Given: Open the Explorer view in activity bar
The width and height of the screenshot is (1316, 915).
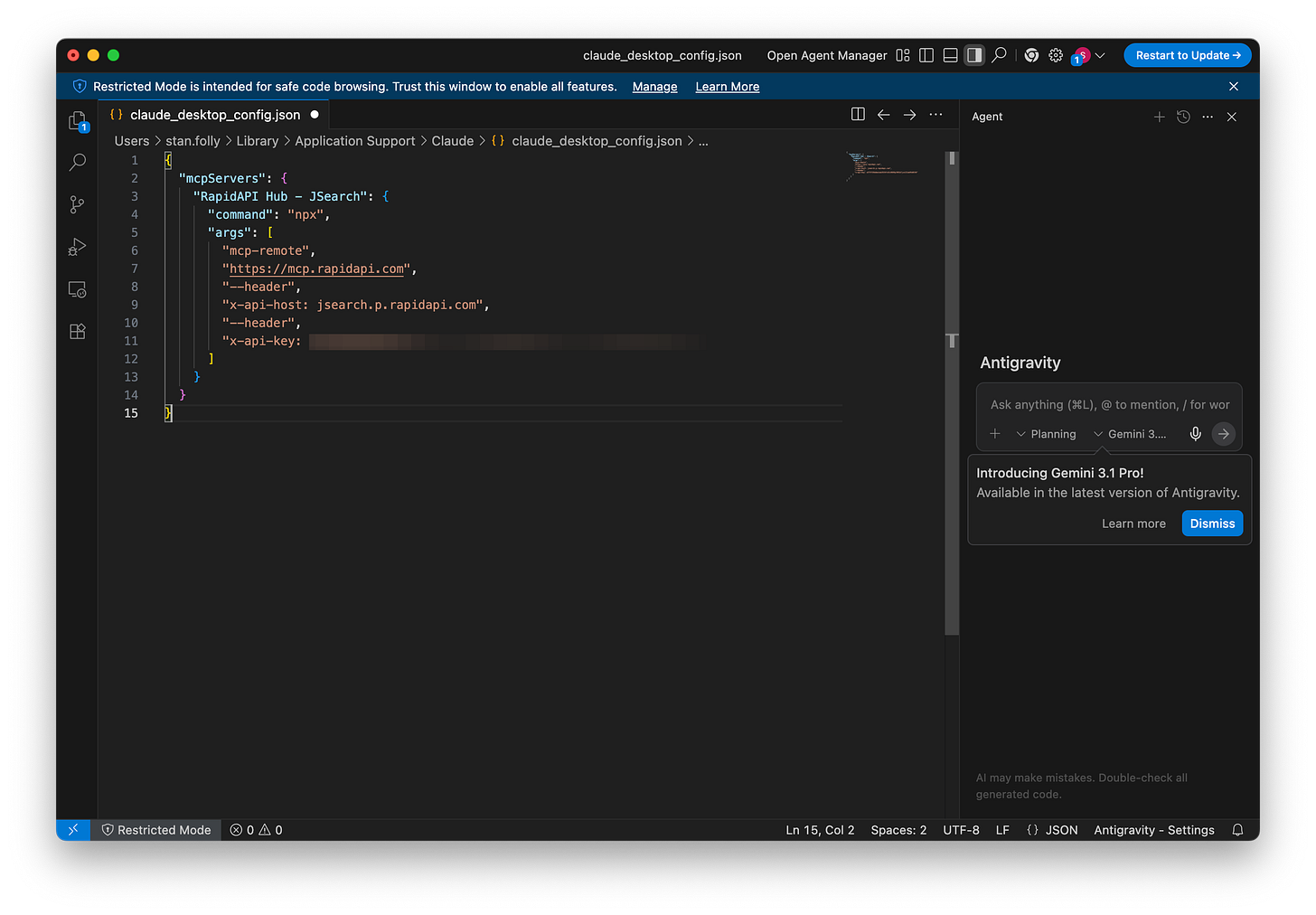Looking at the screenshot, I should tap(78, 121).
